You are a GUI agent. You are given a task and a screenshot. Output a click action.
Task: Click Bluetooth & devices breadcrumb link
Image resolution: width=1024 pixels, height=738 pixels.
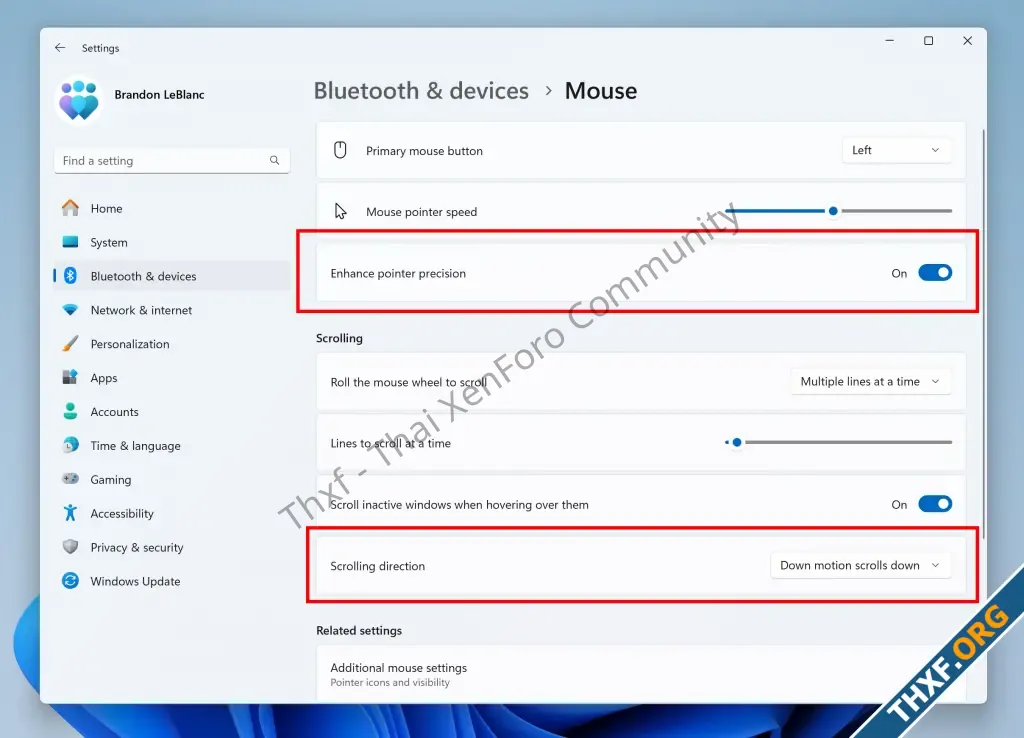click(421, 91)
